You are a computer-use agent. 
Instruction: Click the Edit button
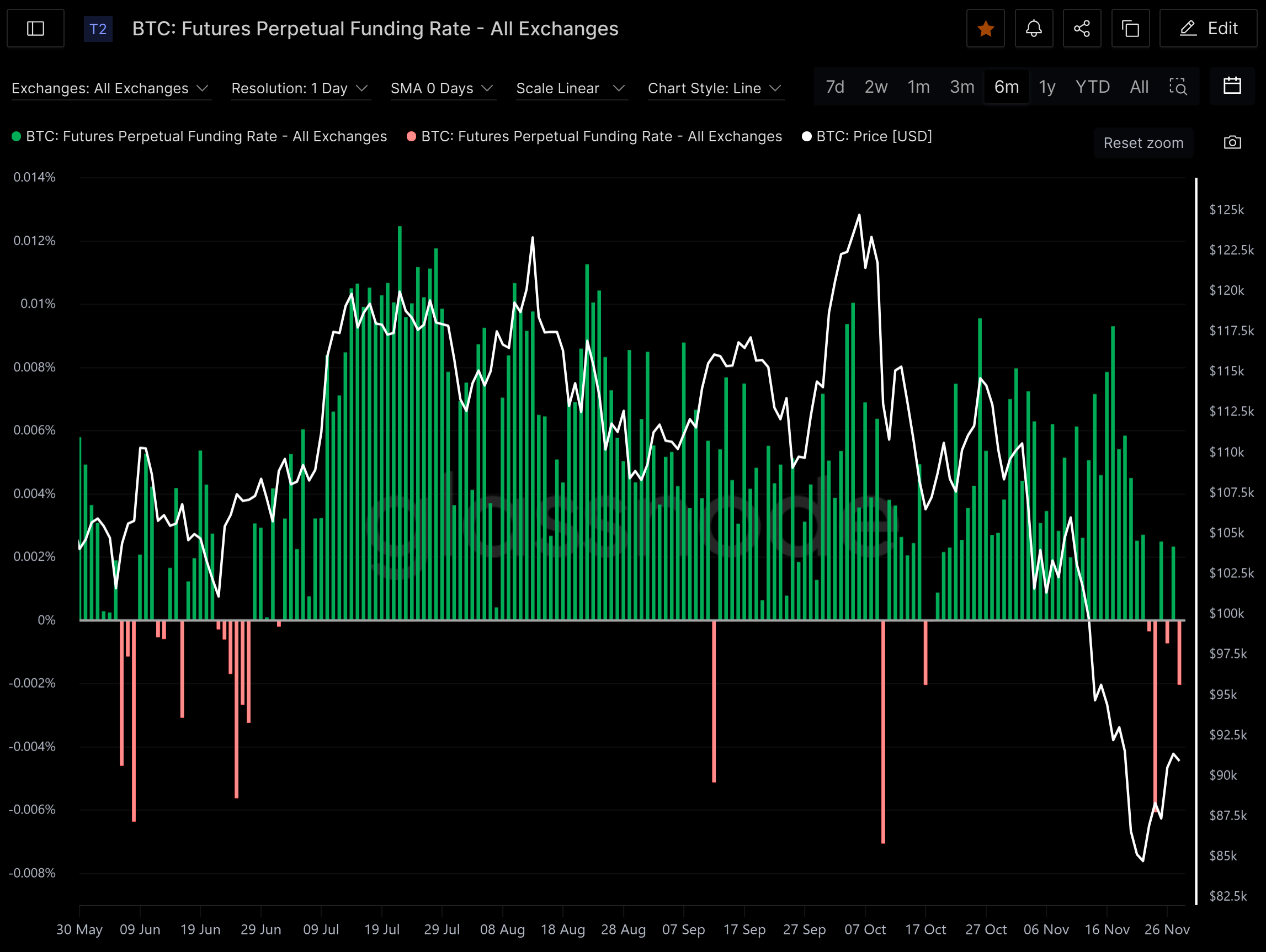coord(1208,29)
